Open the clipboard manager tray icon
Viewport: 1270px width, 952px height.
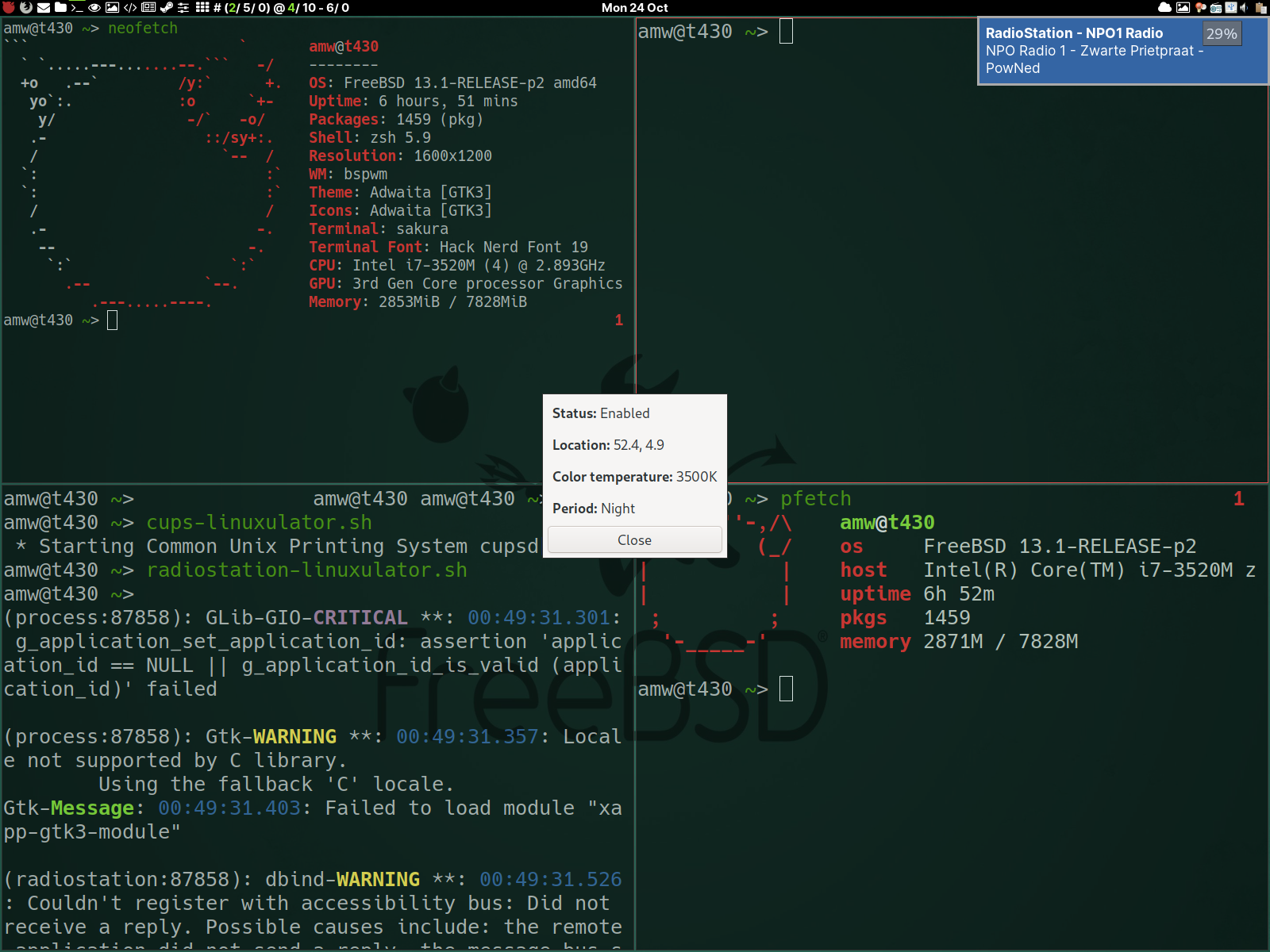(1261, 8)
